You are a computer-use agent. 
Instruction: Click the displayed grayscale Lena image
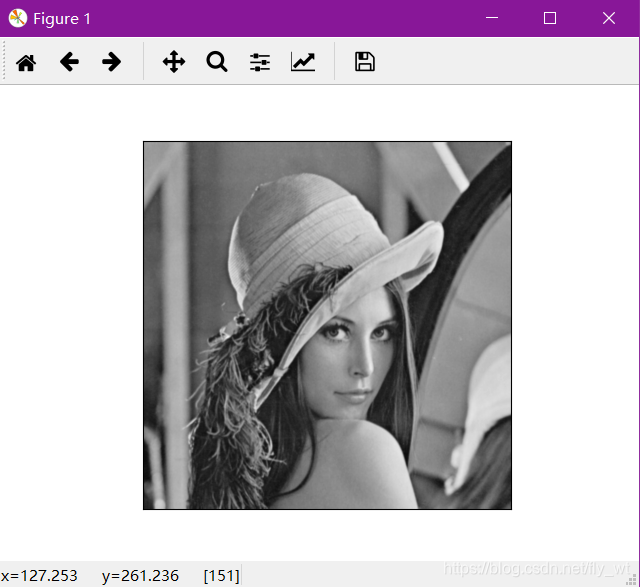[x=327, y=325]
